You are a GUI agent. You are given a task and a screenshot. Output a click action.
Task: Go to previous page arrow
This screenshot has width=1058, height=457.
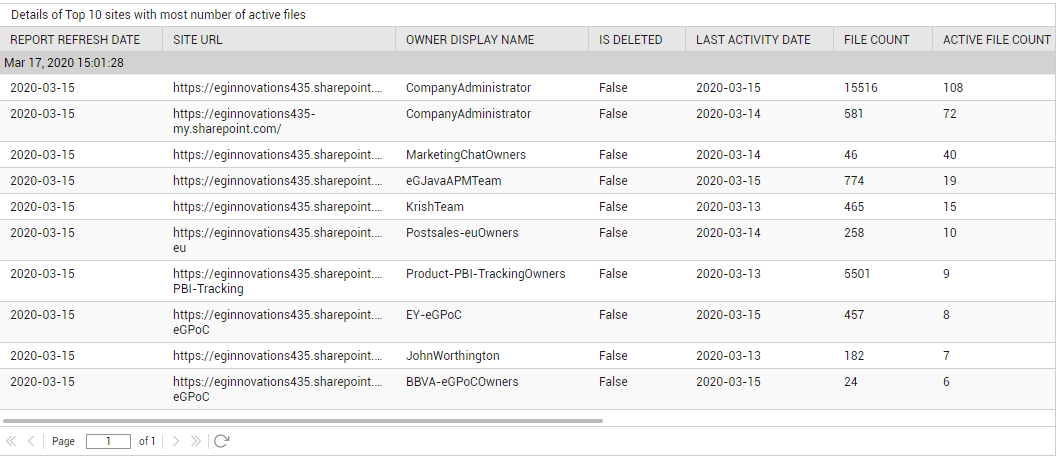coord(31,441)
